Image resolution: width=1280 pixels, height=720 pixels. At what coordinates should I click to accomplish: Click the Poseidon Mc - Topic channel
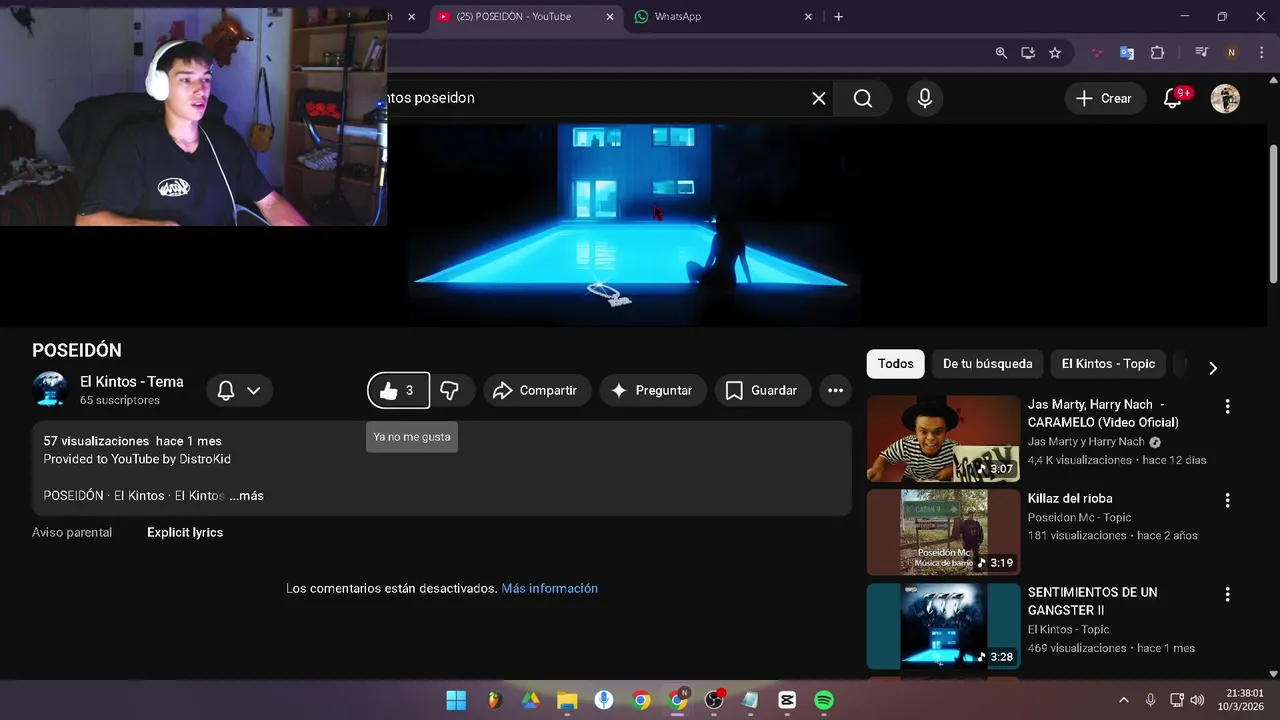pos(1079,517)
